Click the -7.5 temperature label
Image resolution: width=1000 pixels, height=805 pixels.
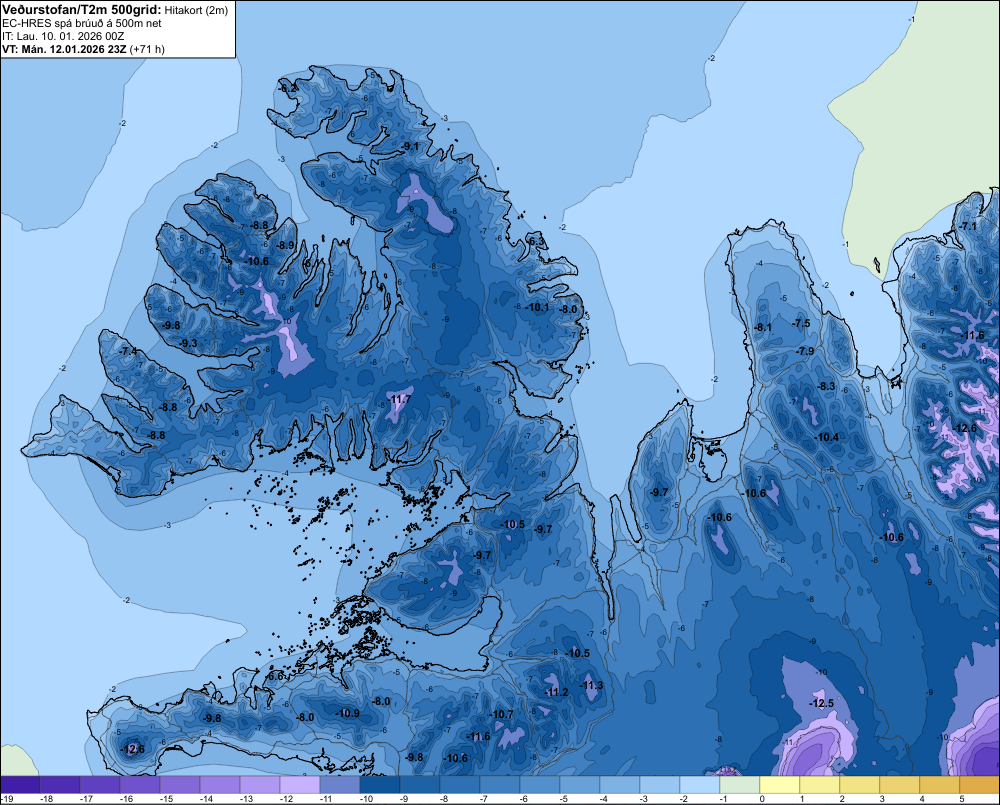[800, 323]
